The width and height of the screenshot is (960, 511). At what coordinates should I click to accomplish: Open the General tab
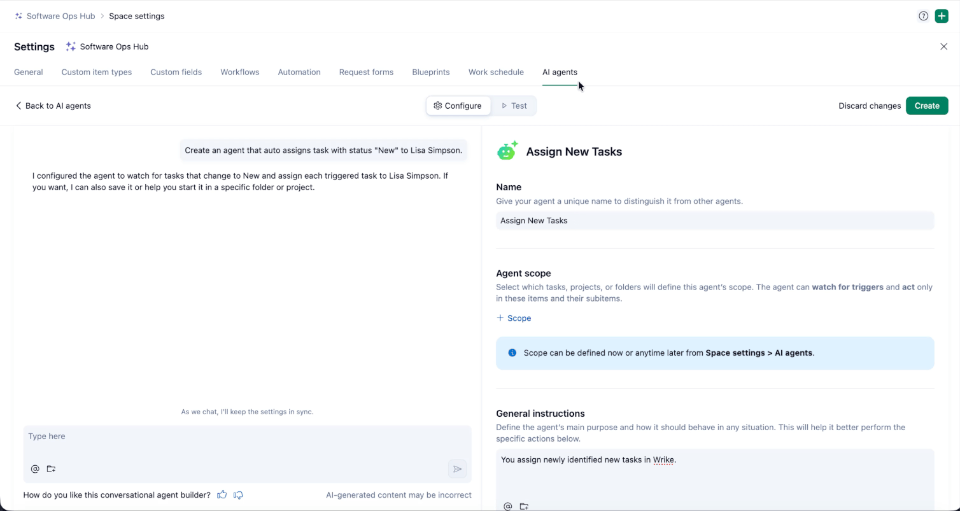click(x=29, y=72)
